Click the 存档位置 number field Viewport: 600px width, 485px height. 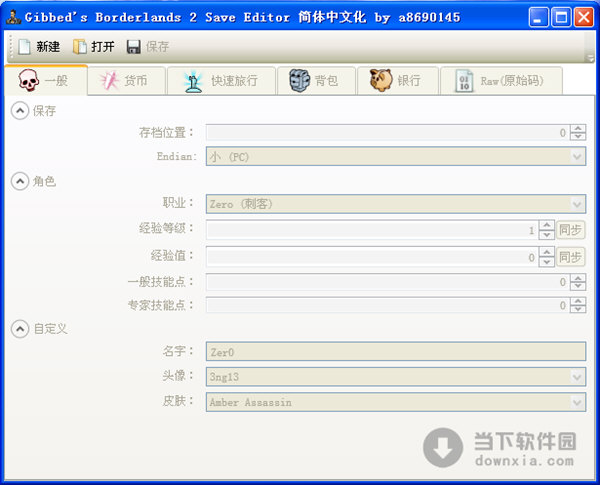[x=387, y=133]
